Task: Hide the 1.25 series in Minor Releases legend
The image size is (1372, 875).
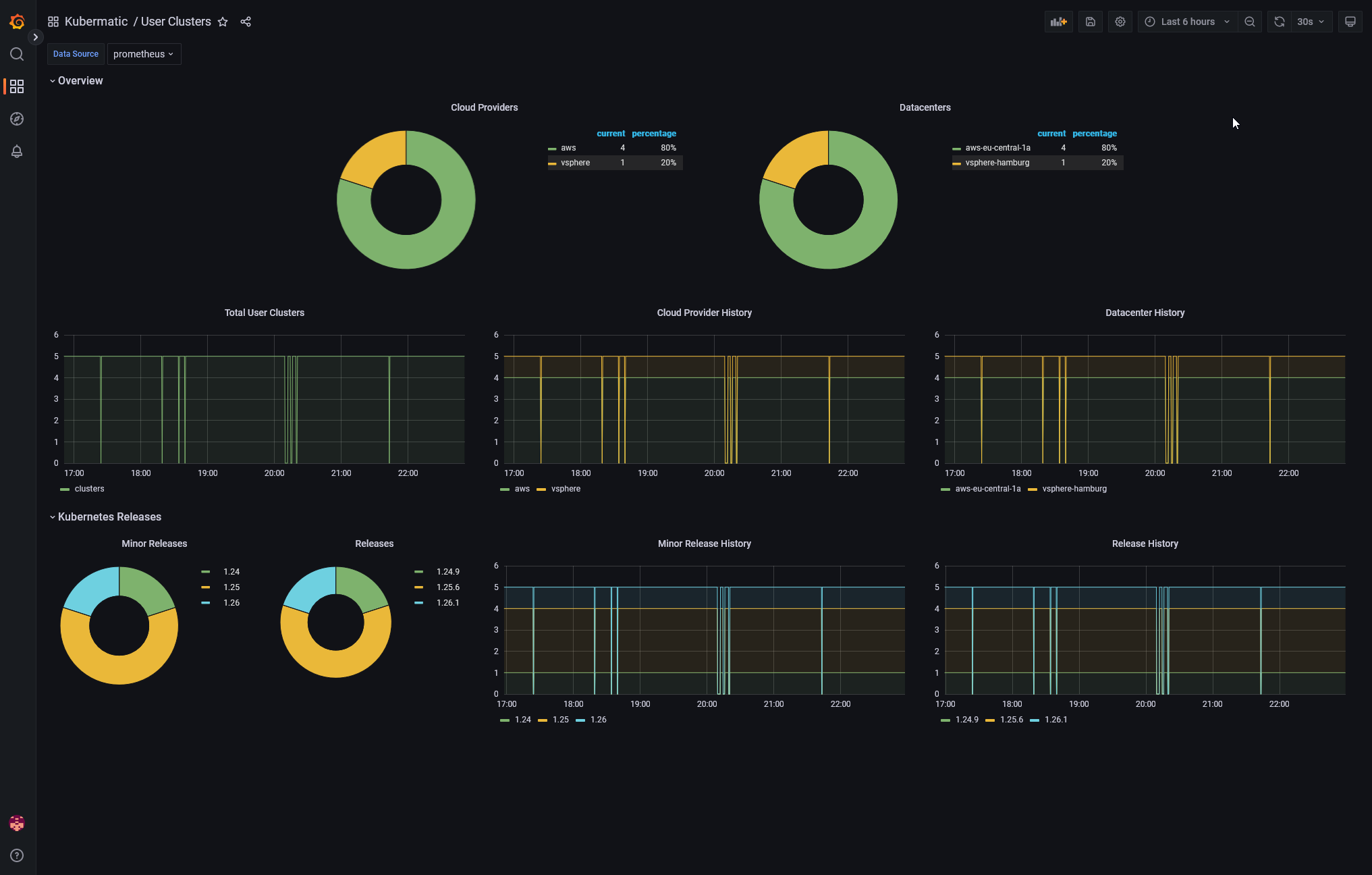Action: click(x=231, y=587)
